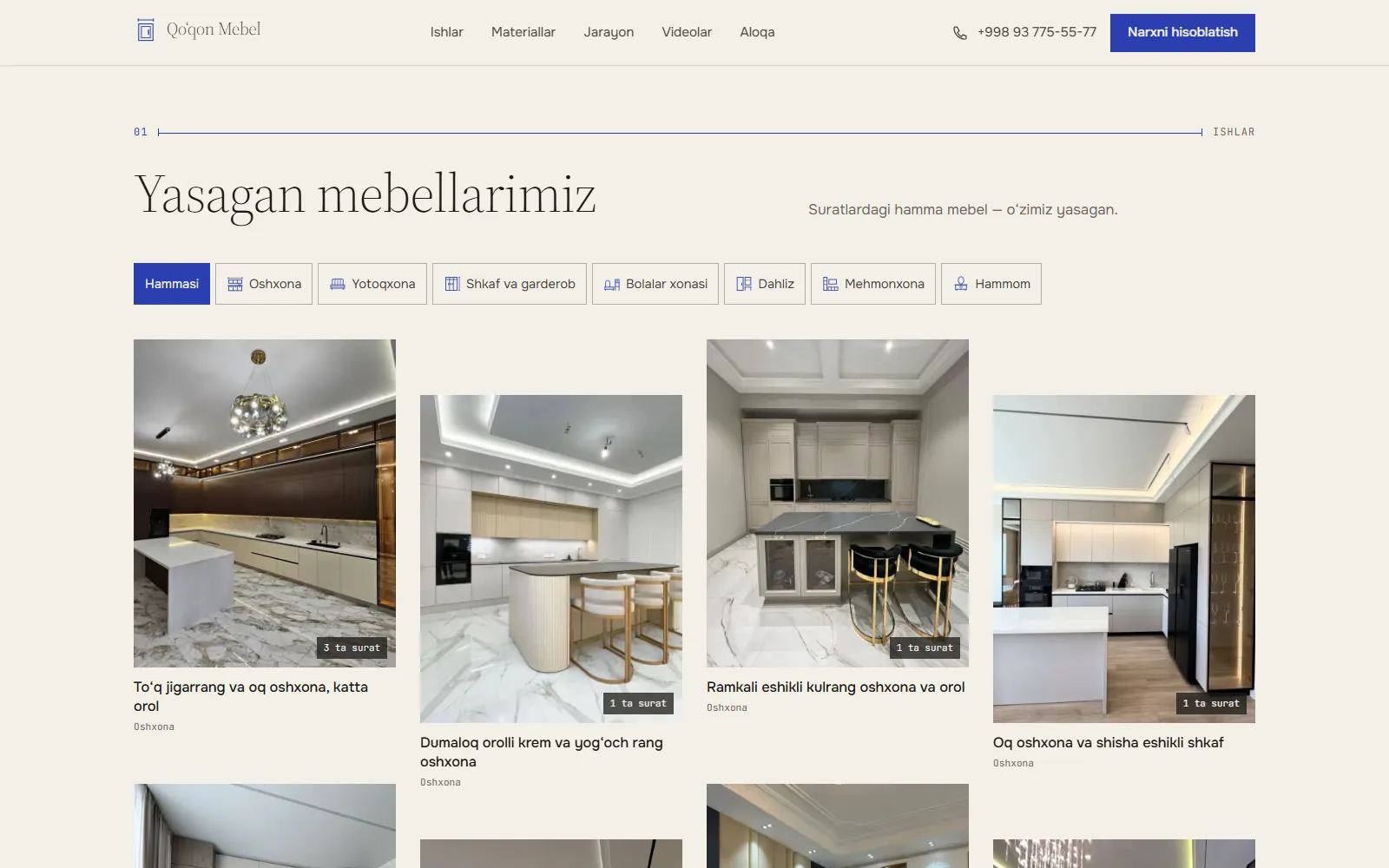The width and height of the screenshot is (1389, 868).
Task: Click 'Oshxona' label under Ramkali eshikli card
Action: tap(727, 707)
